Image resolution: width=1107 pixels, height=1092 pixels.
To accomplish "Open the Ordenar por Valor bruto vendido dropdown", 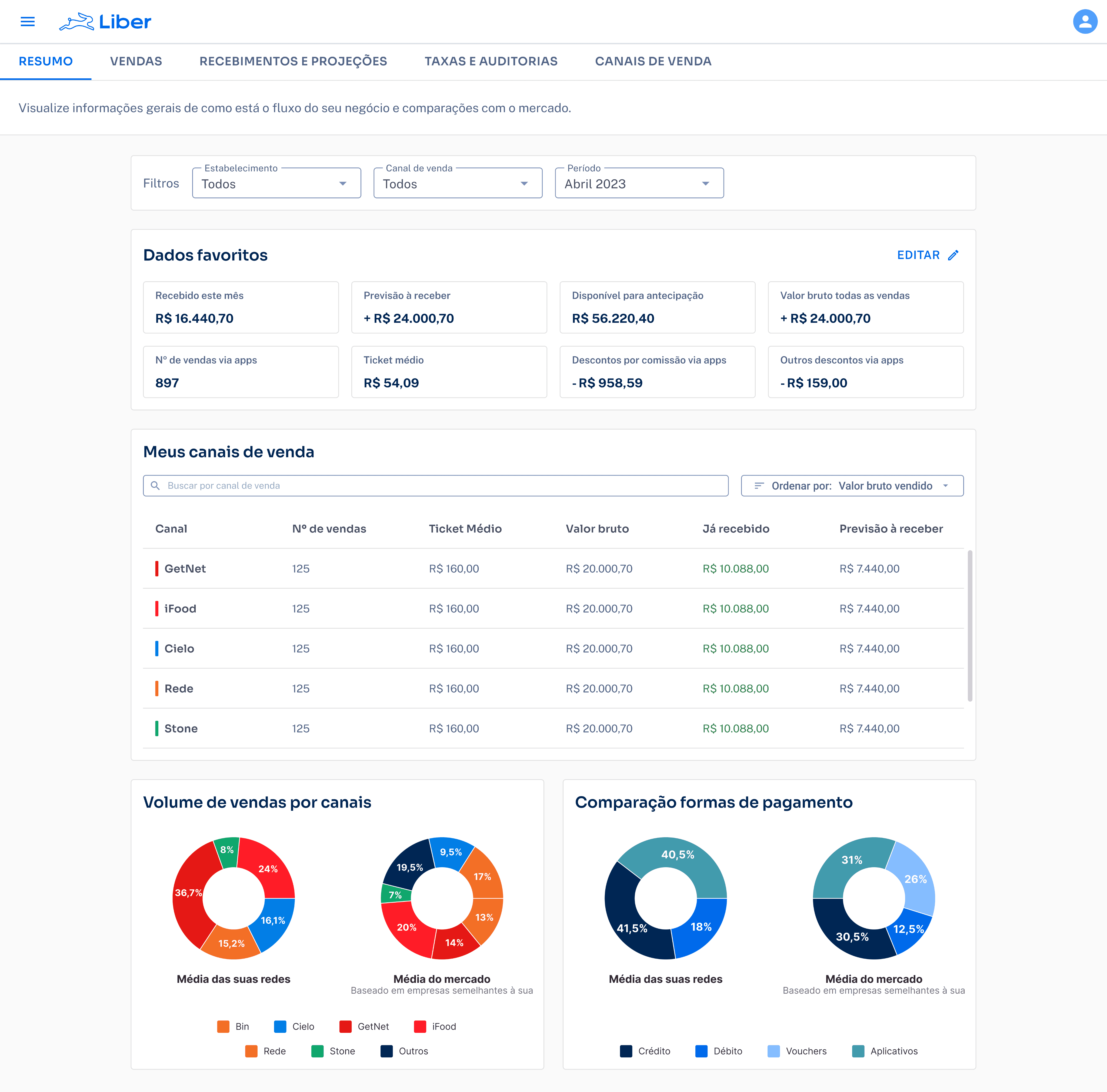I will click(852, 485).
